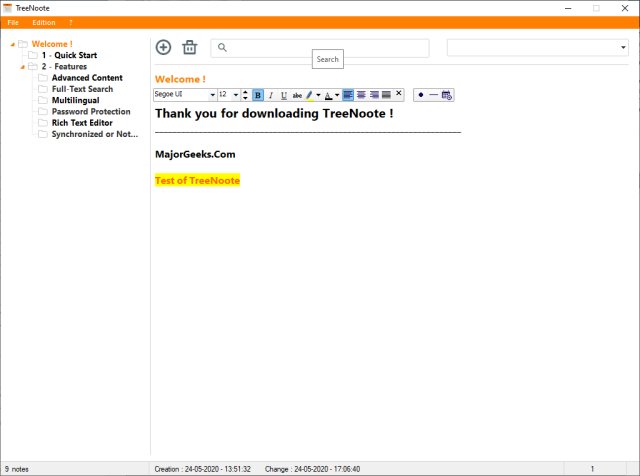Click the Change date in the status bar
640x476 pixels.
coord(312,469)
